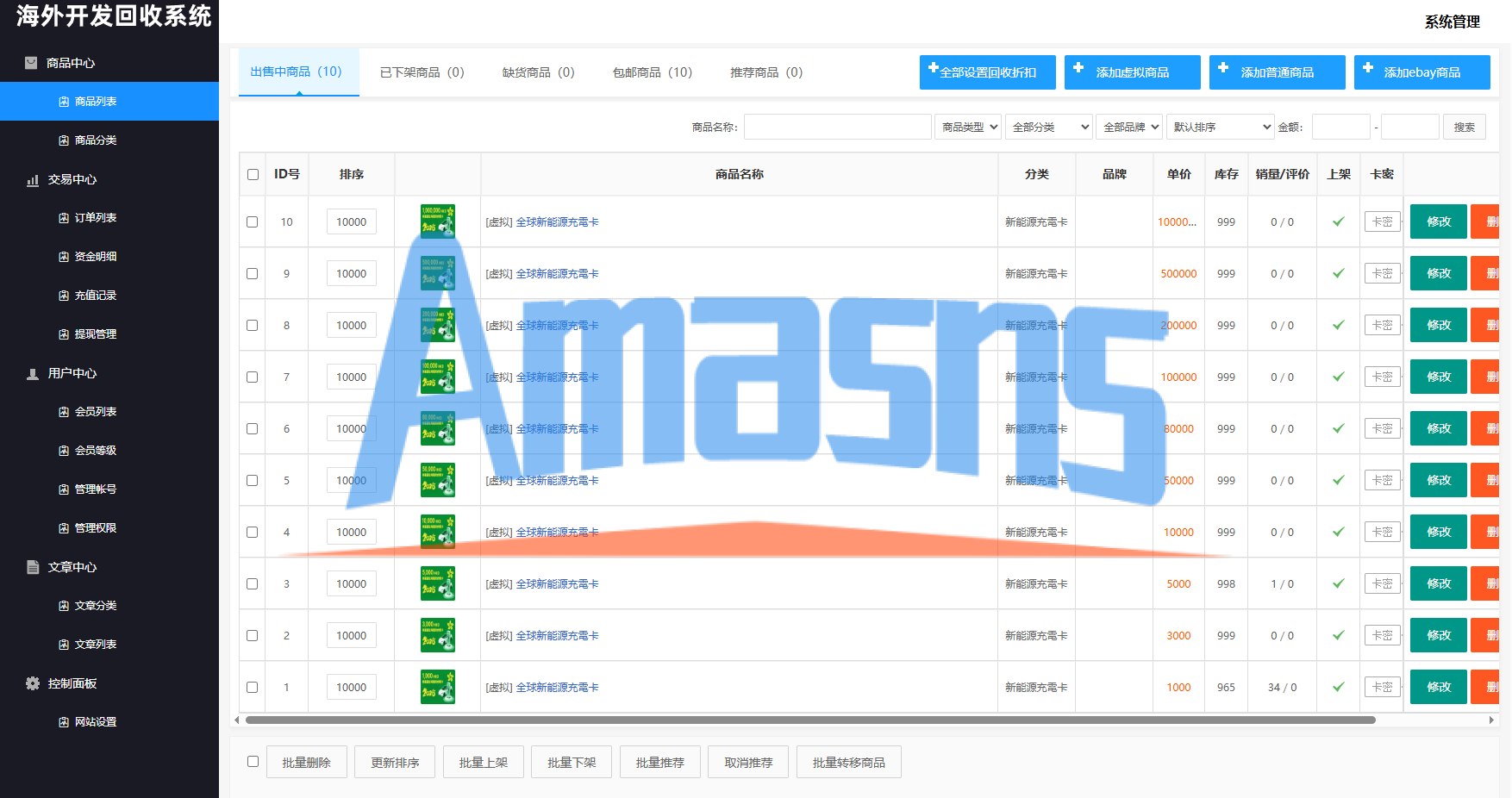Click the icon beside 商品分类

click(x=64, y=140)
